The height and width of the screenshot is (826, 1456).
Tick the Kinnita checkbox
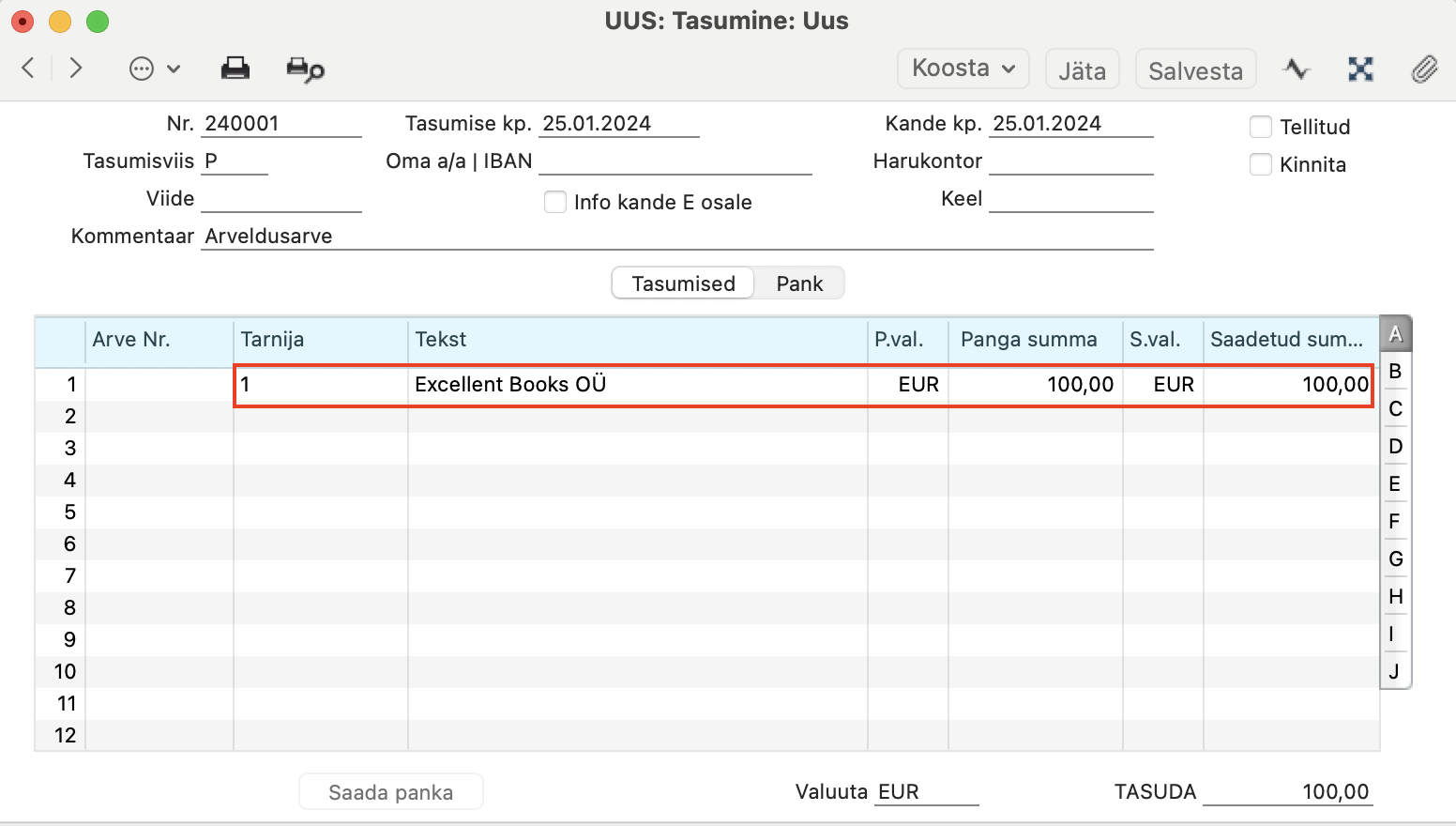[1261, 164]
